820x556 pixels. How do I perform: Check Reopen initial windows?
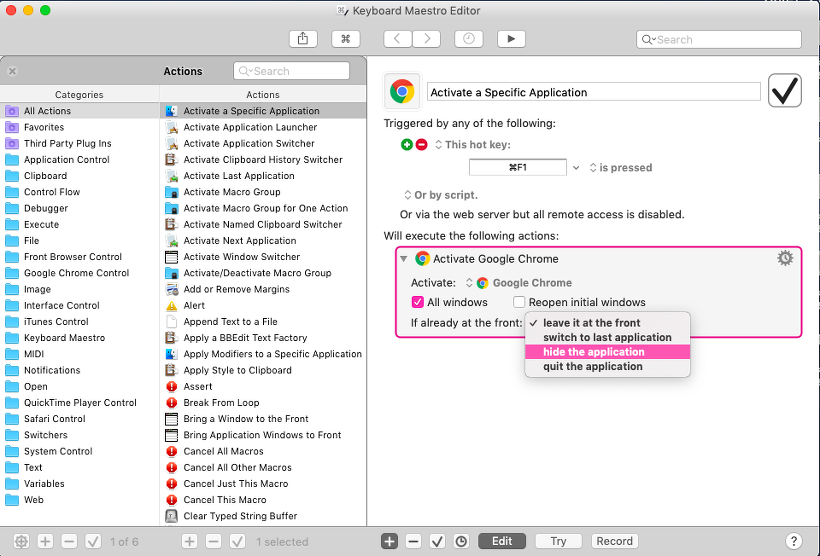point(519,302)
